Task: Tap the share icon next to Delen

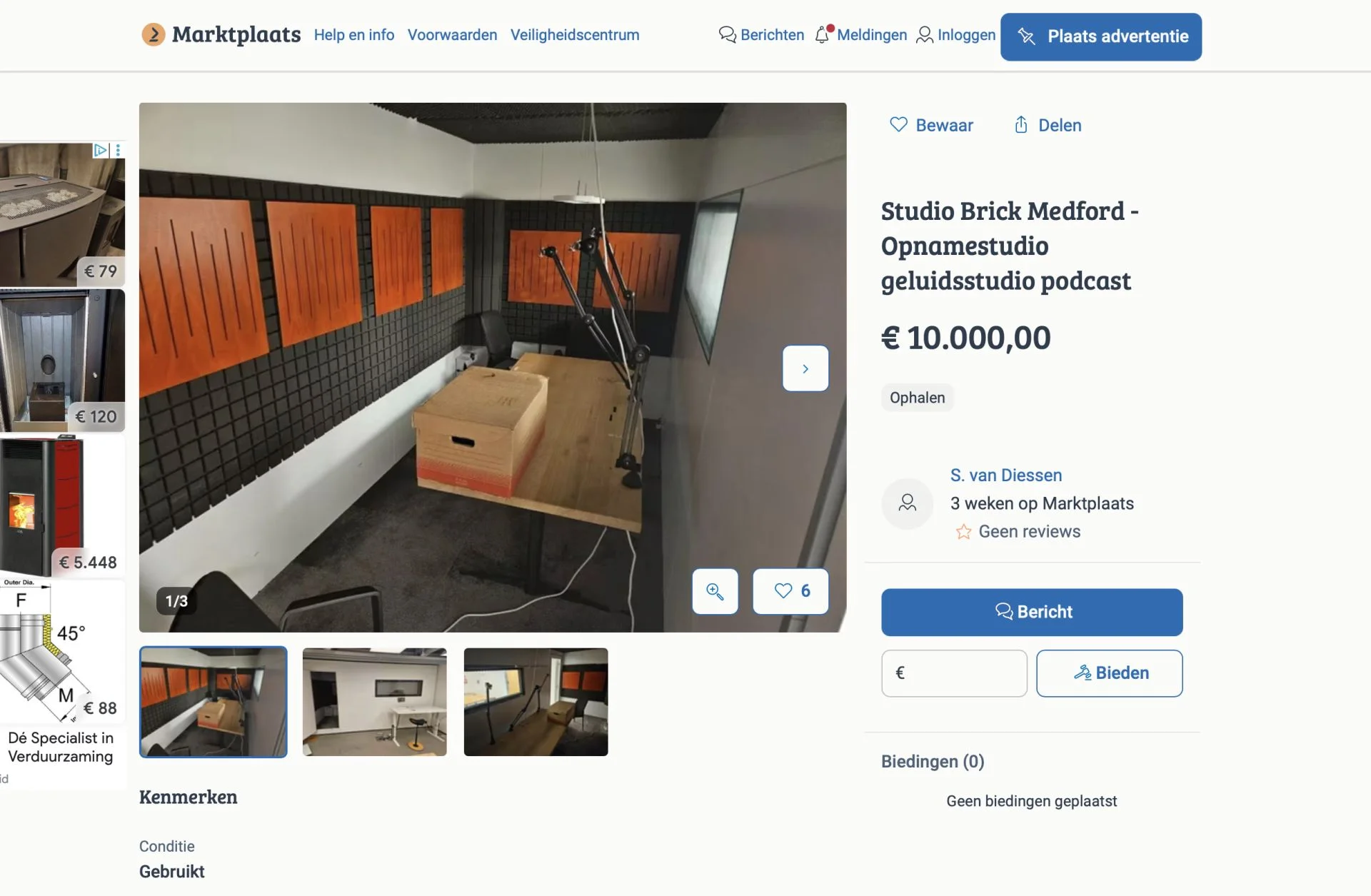Action: coord(1021,125)
